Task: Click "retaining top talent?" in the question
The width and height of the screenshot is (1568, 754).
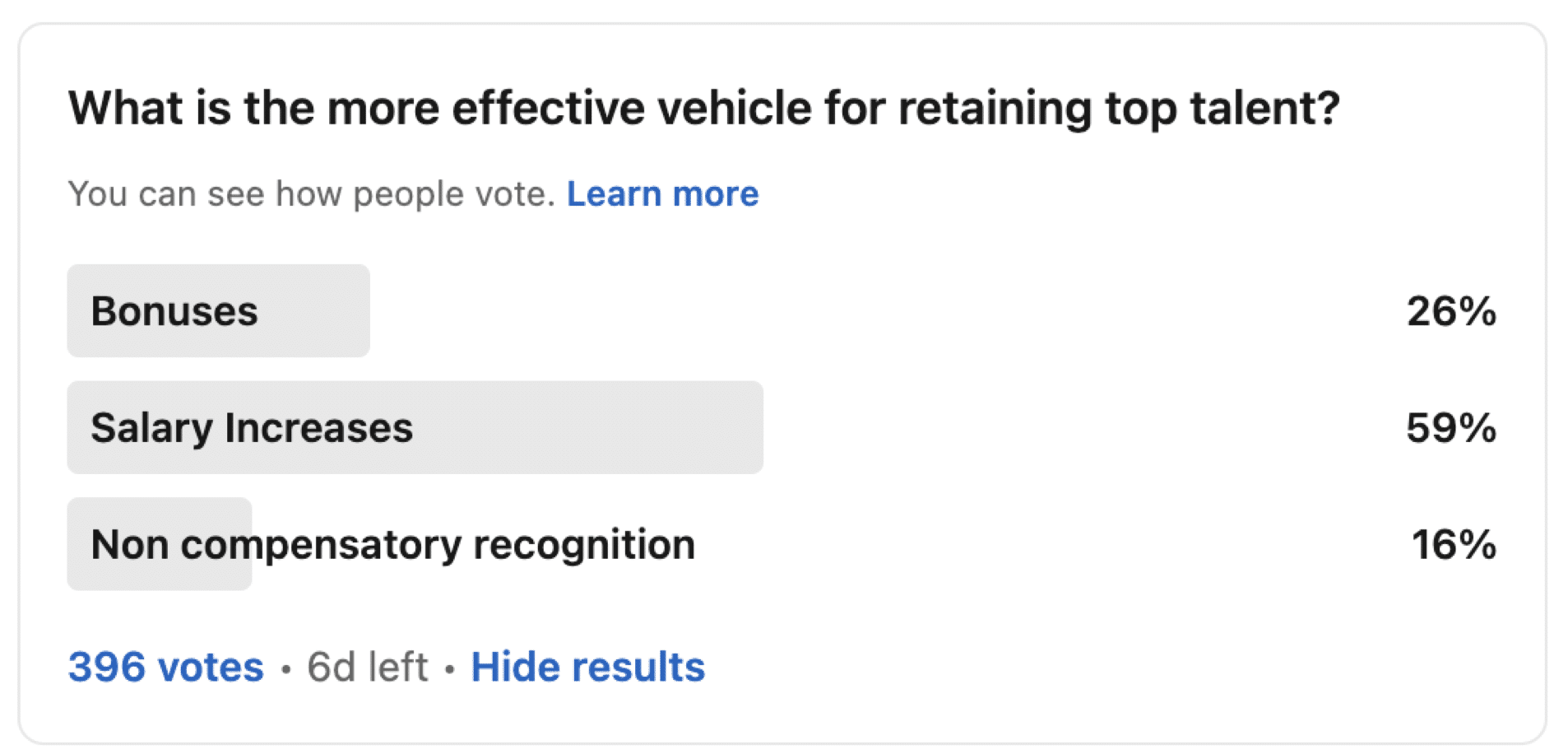Action: pos(1119,109)
